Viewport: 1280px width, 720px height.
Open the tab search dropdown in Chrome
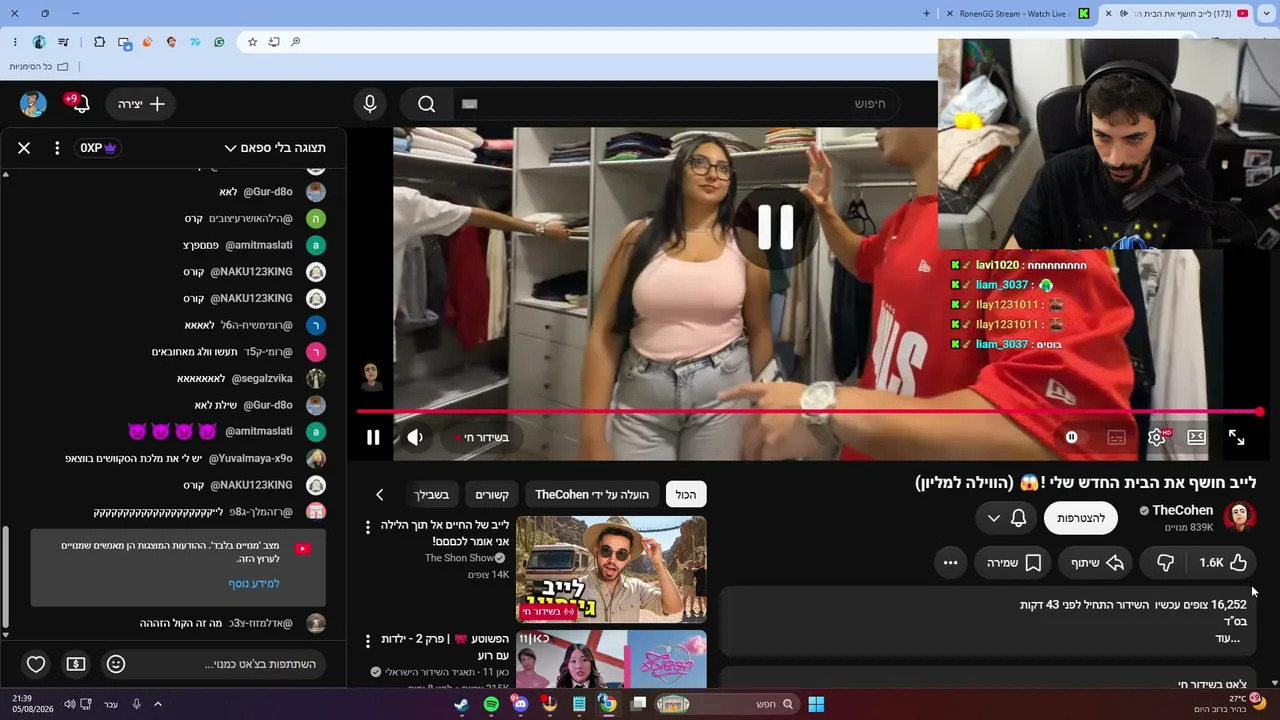pos(1266,14)
